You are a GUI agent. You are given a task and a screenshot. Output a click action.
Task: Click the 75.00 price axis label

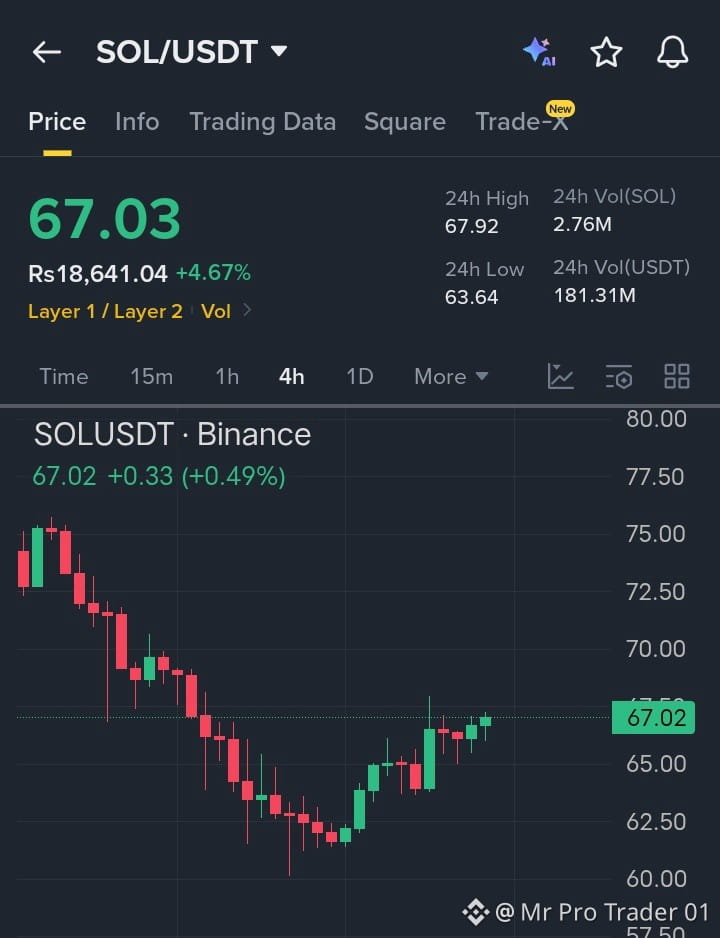656,534
